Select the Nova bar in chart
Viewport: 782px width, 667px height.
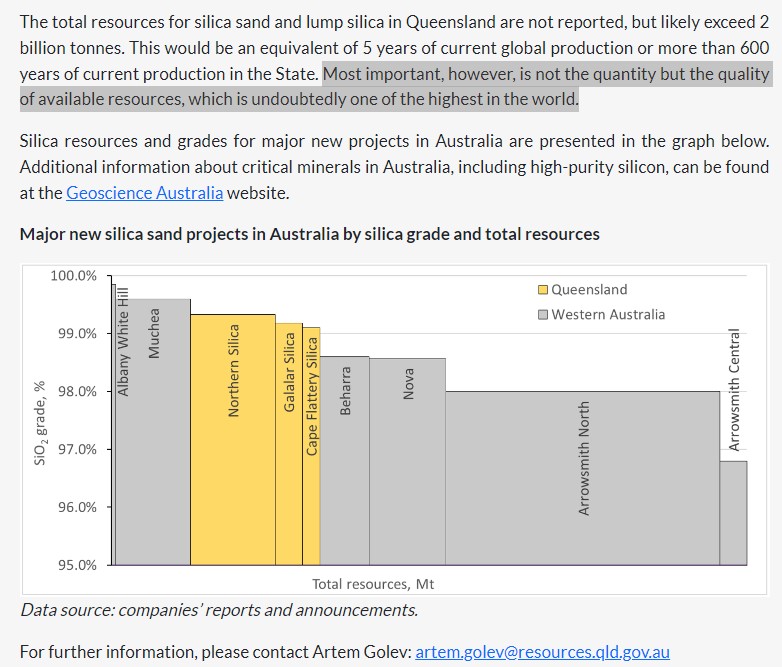tap(407, 461)
